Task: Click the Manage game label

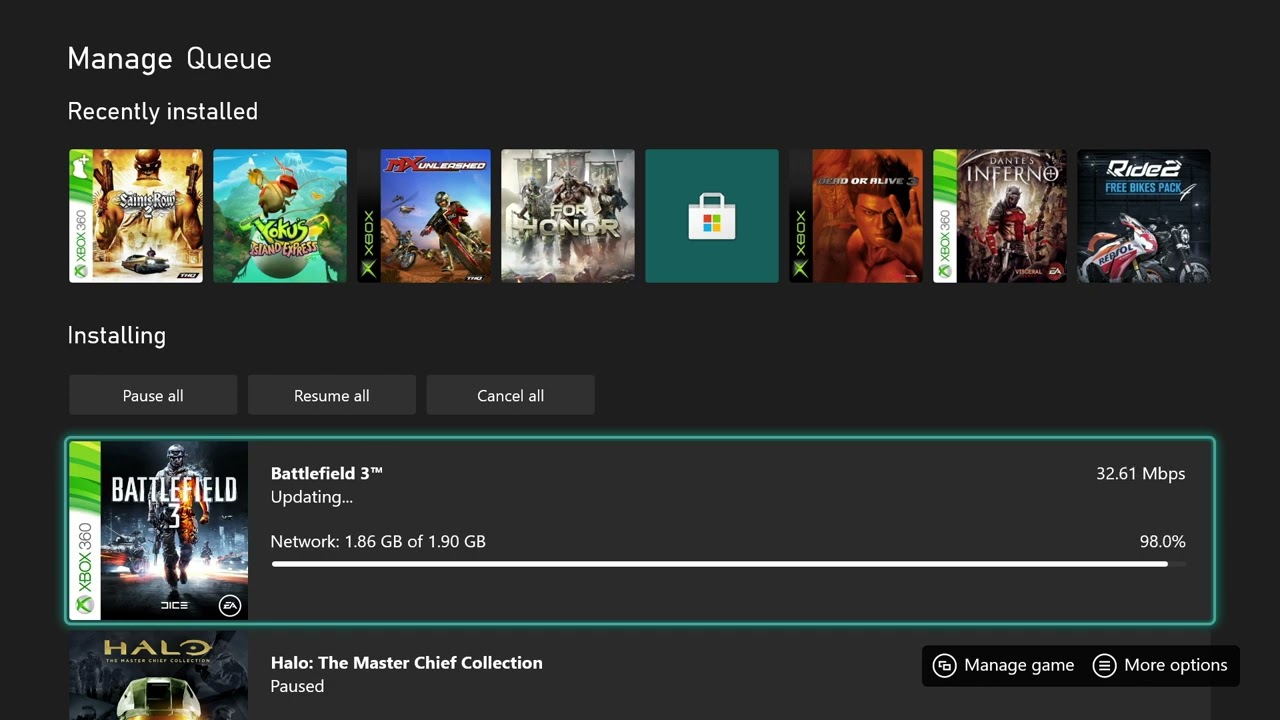Action: [x=1019, y=666]
